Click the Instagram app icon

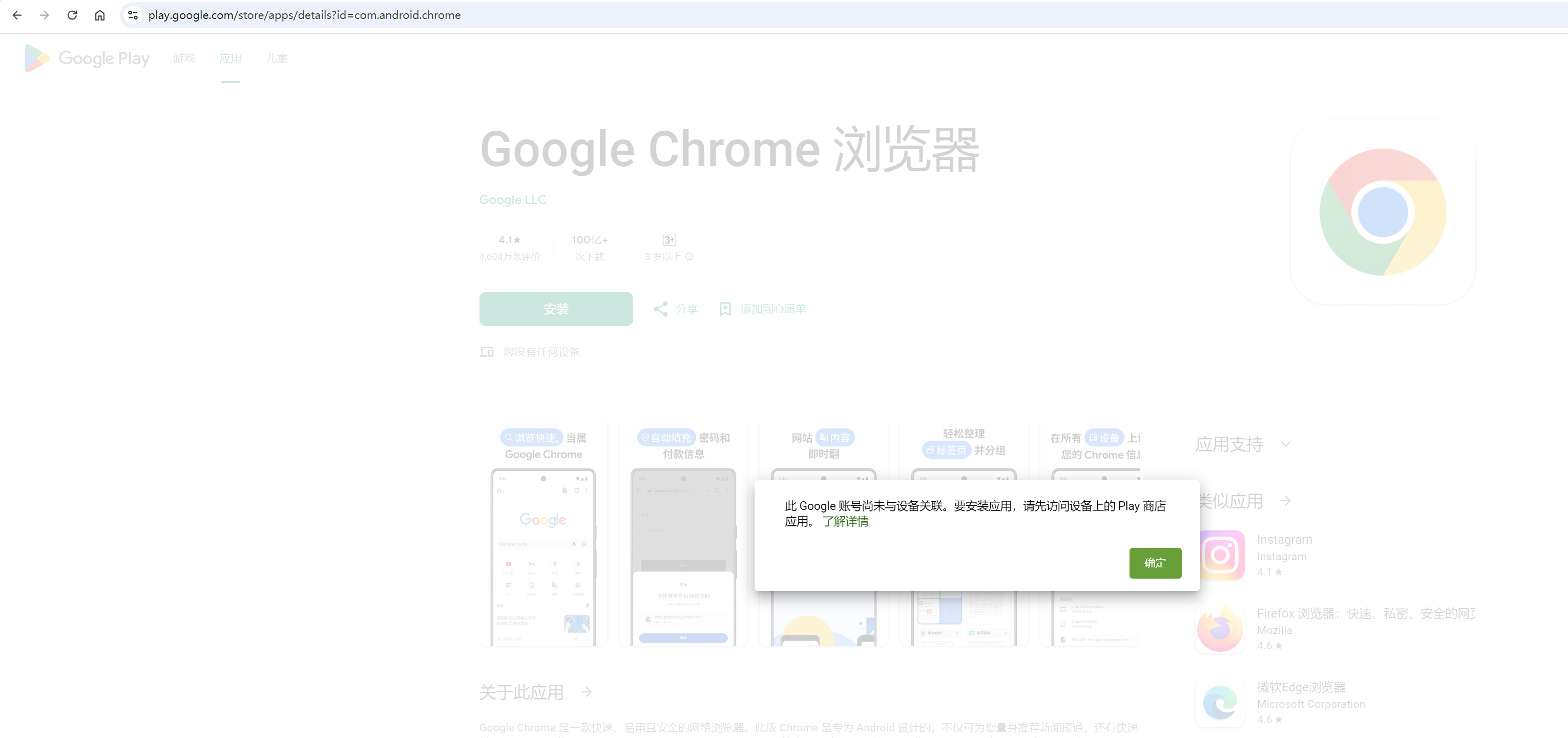(x=1220, y=555)
